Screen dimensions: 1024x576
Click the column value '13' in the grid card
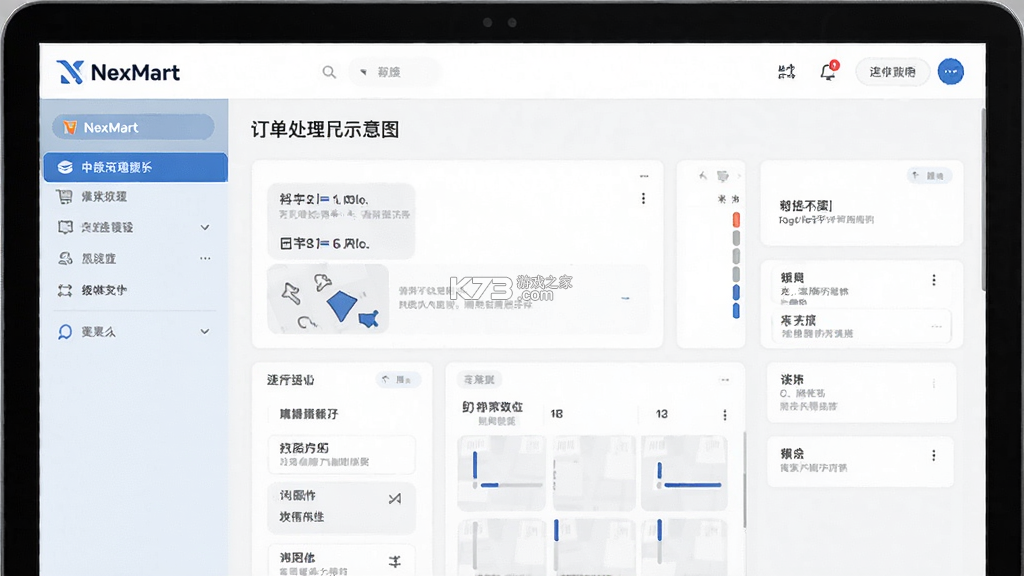pos(662,414)
